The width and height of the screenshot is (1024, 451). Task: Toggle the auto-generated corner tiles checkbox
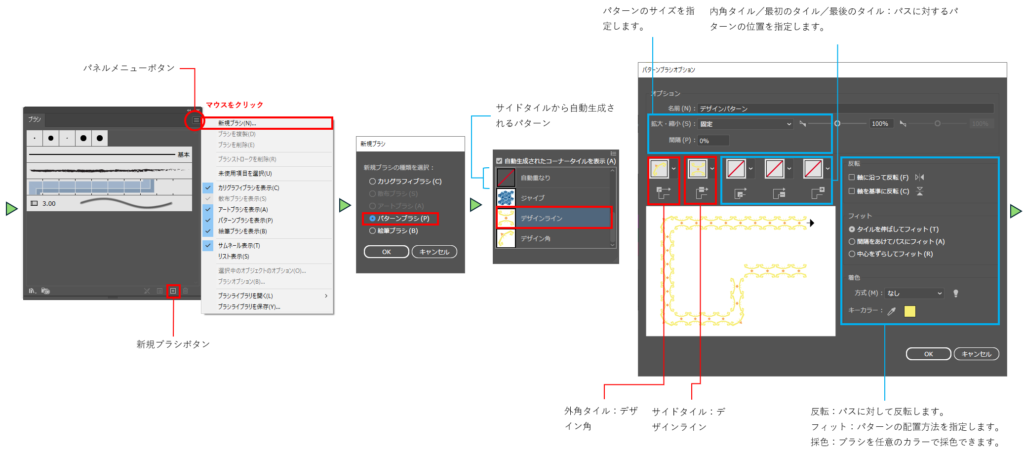coord(500,160)
